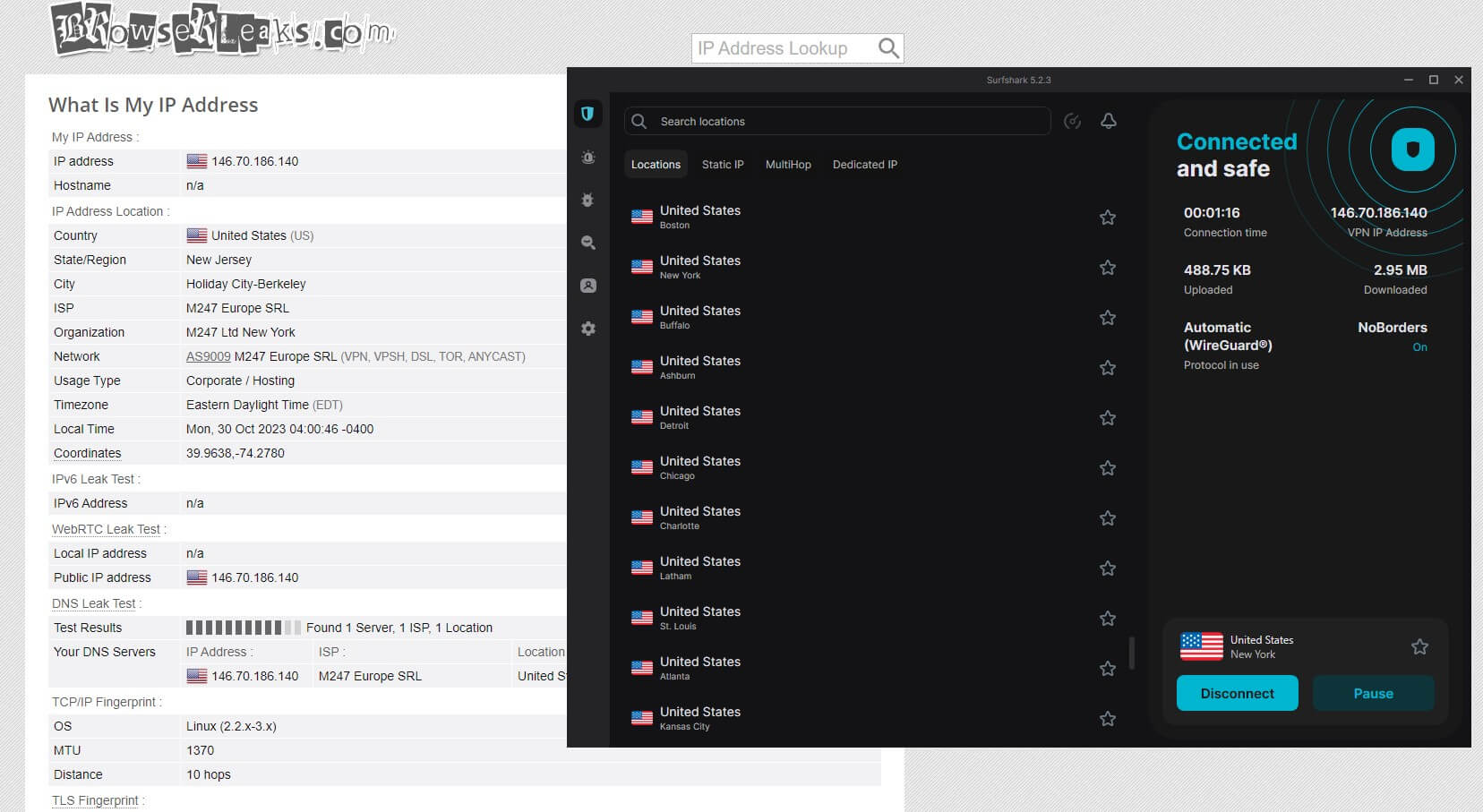Open the Surfshark VPN shield tab in sidebar

click(587, 114)
